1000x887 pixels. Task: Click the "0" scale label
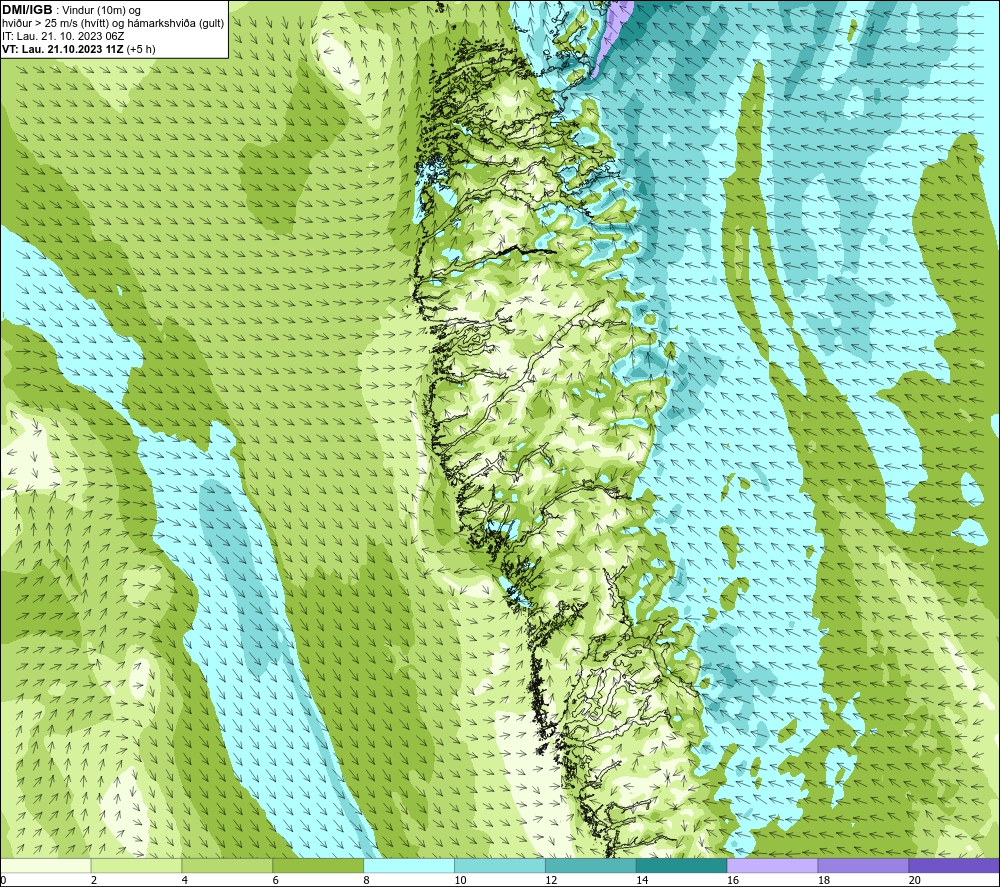(3, 880)
